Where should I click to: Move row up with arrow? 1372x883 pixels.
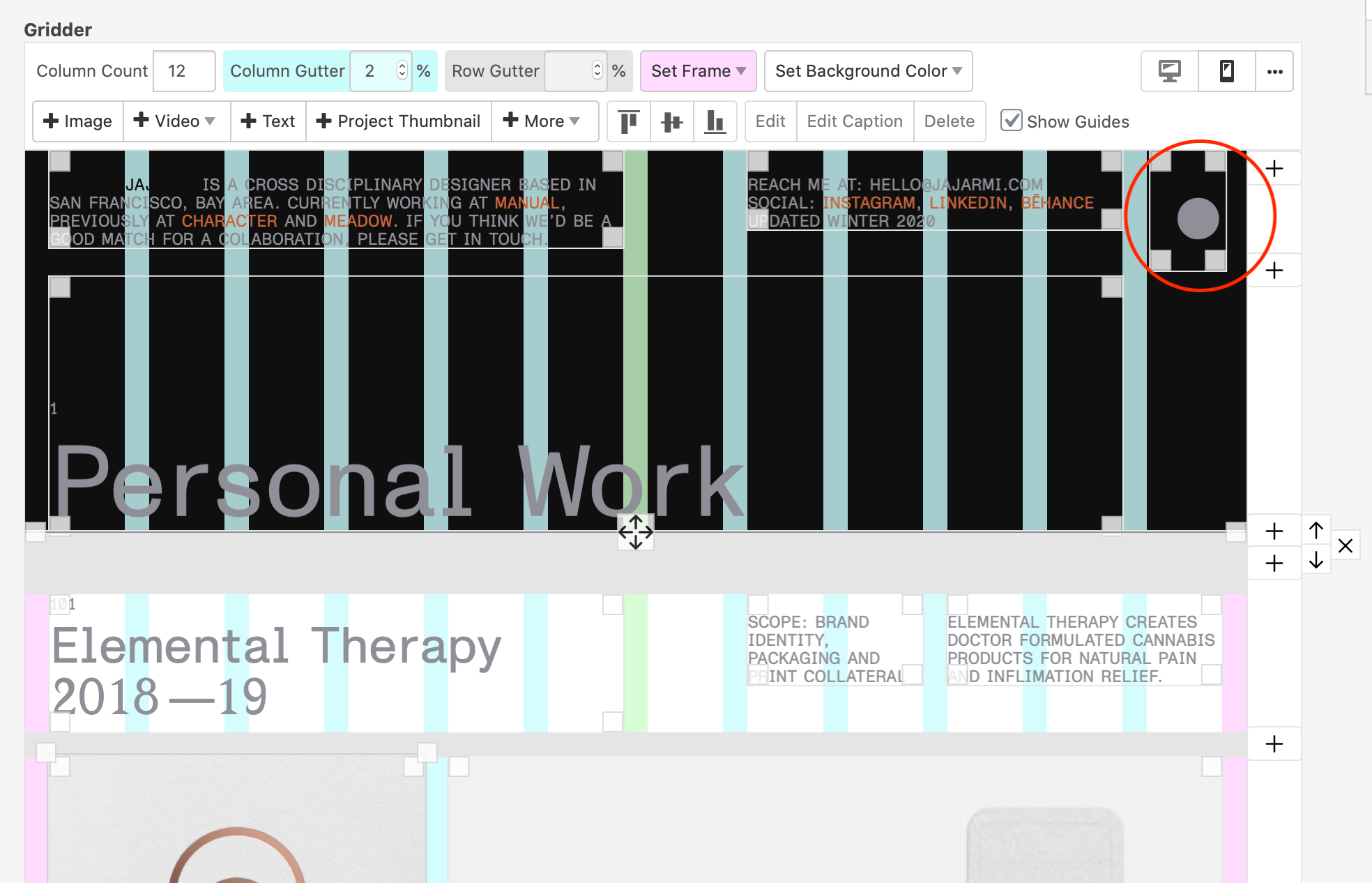(1316, 531)
